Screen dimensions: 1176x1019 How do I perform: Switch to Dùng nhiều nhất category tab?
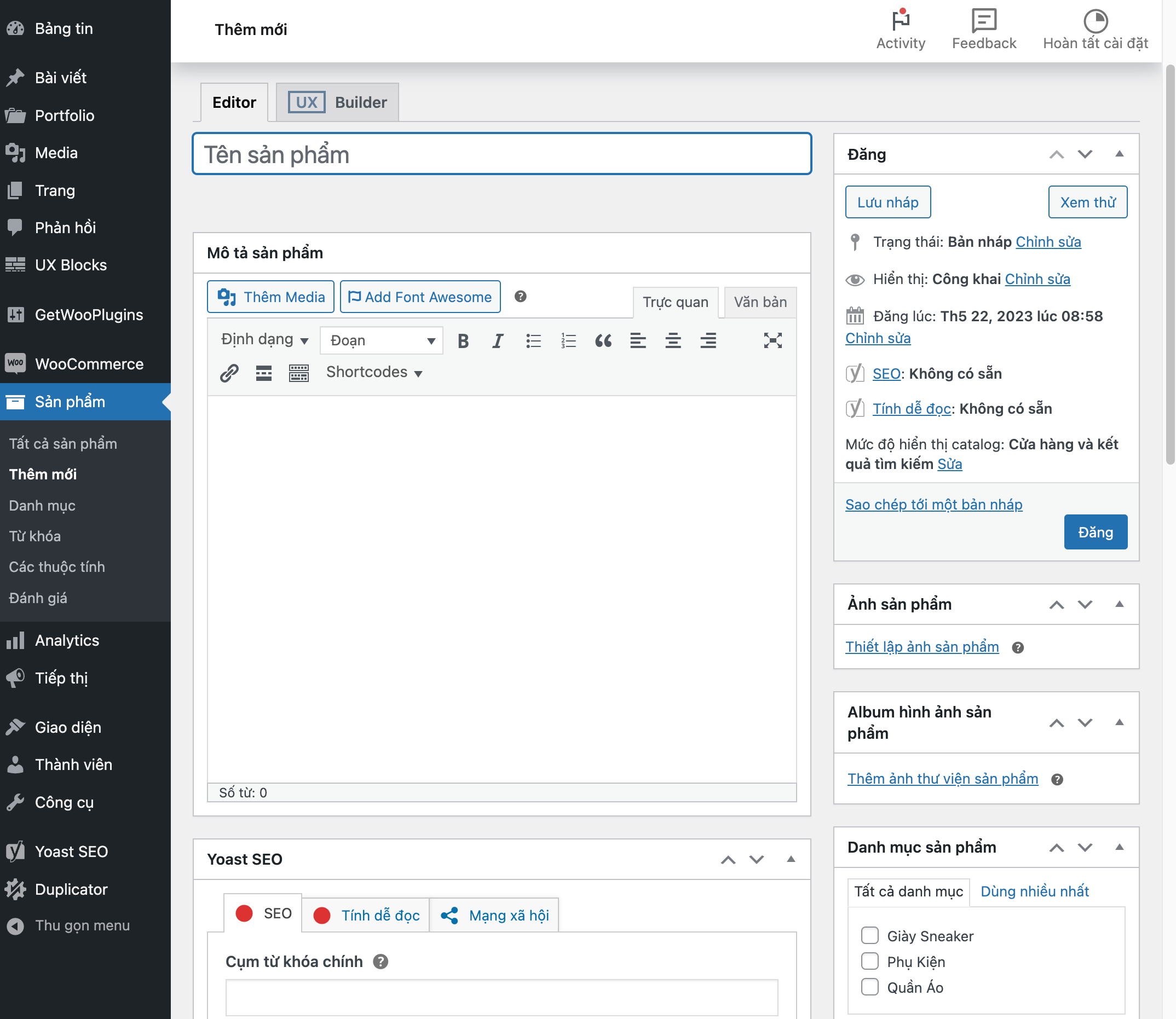[1034, 891]
